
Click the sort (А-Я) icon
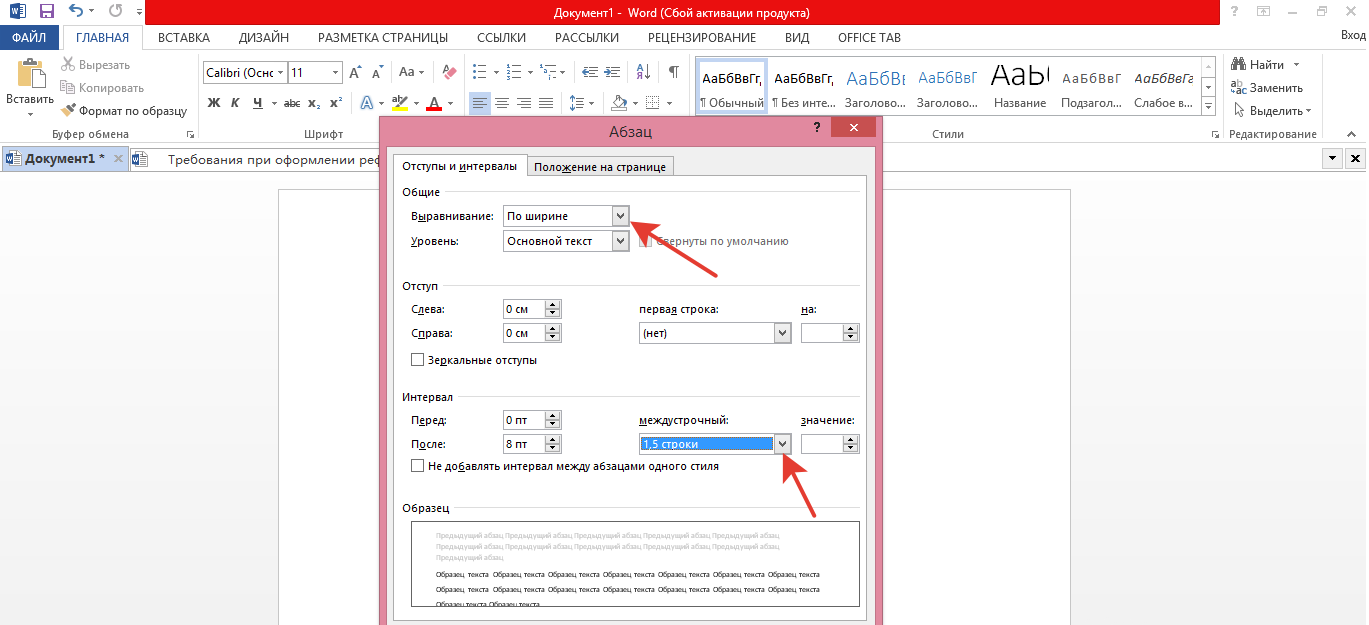click(645, 72)
